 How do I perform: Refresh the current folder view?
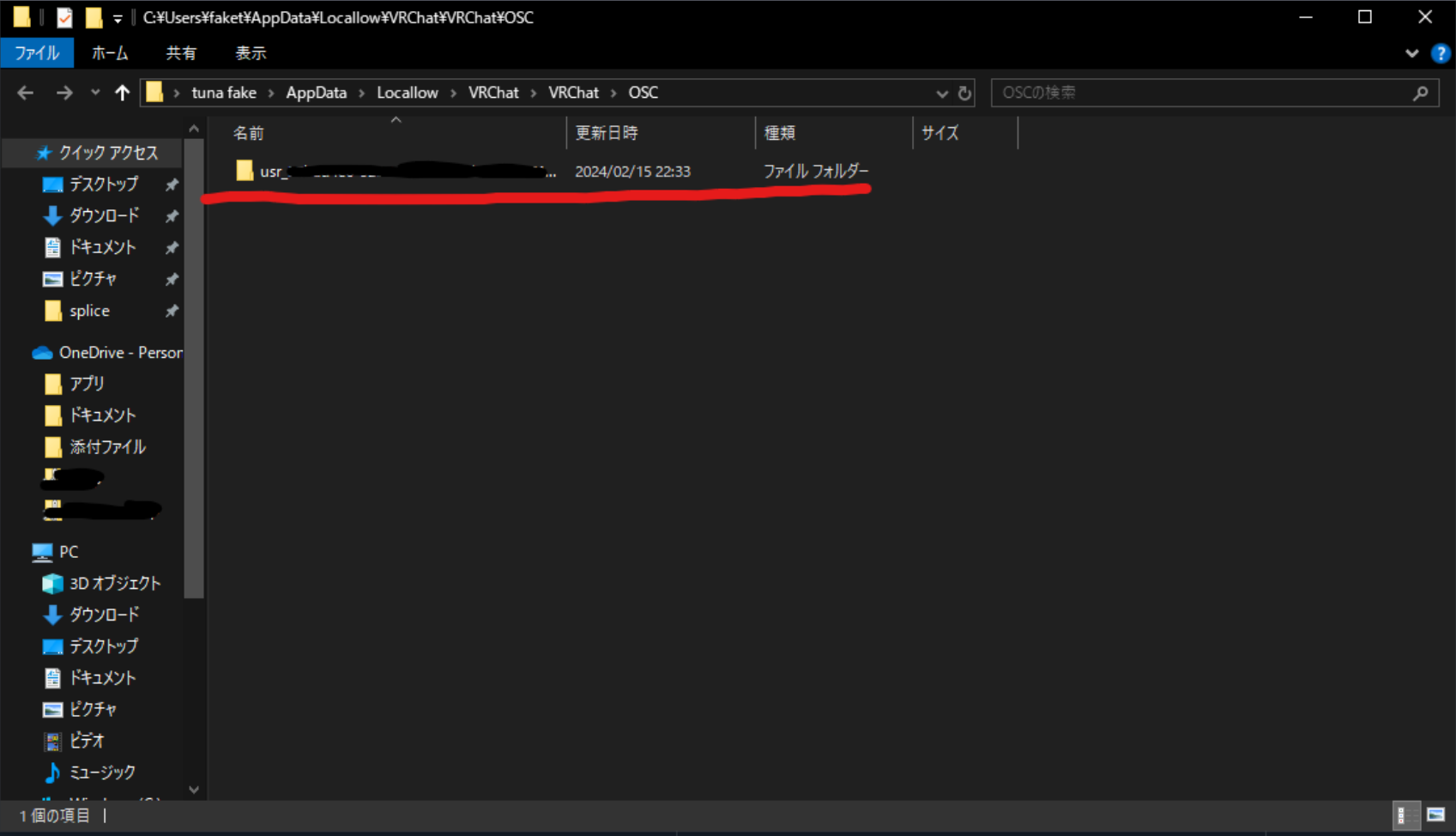(964, 93)
